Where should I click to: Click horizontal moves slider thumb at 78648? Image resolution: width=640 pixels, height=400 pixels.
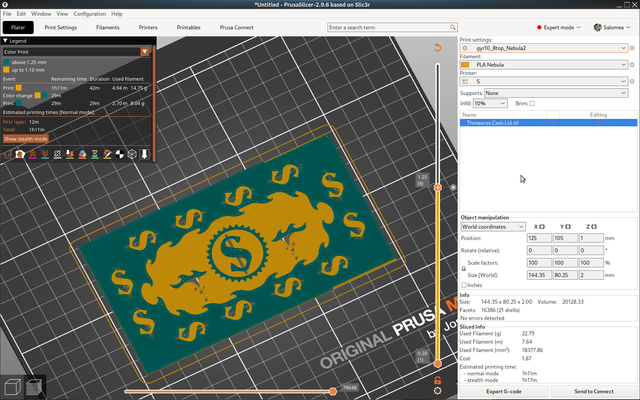point(333,391)
